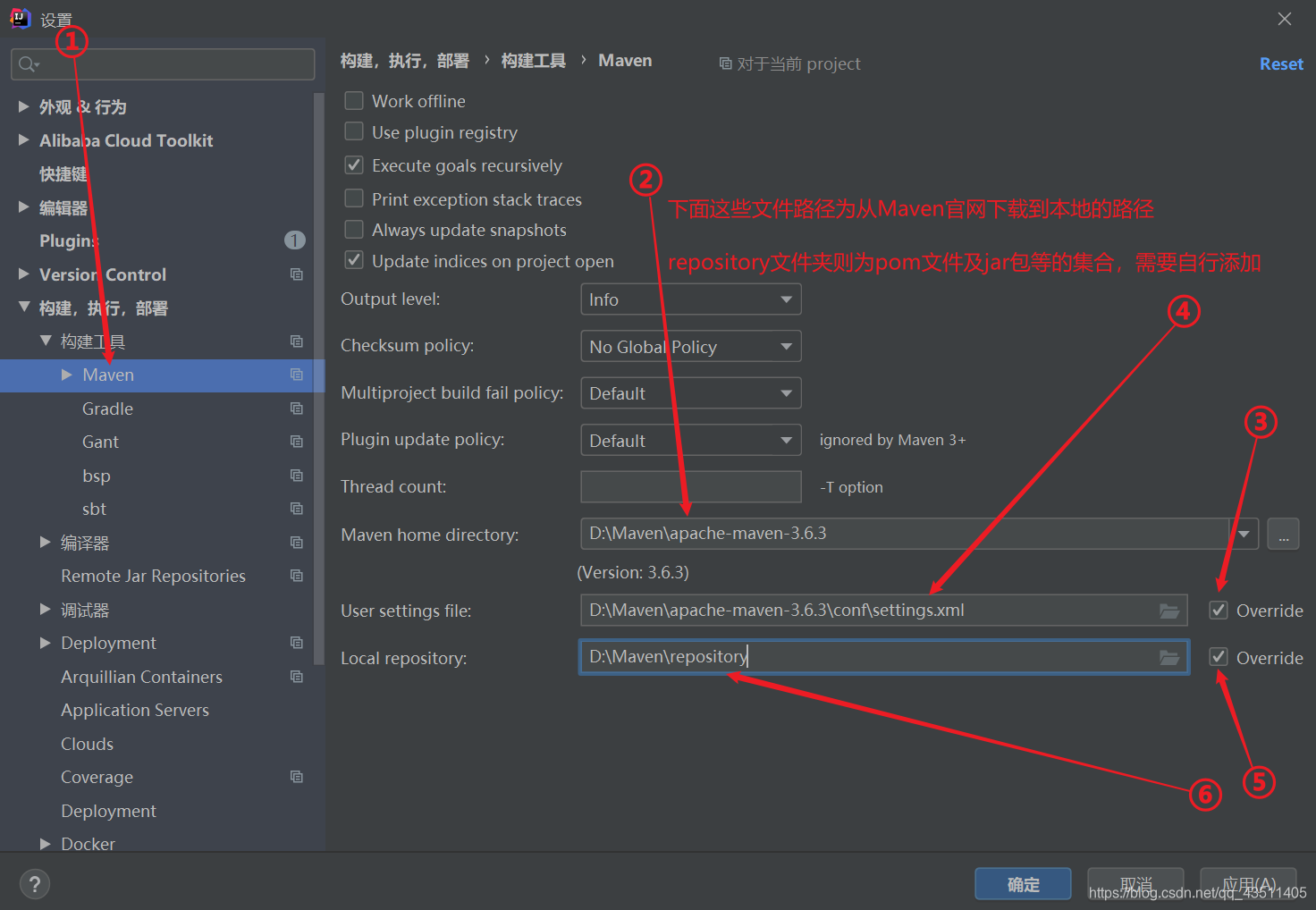Select Clouds in settings tree
The height and width of the screenshot is (910, 1316).
pos(87,744)
